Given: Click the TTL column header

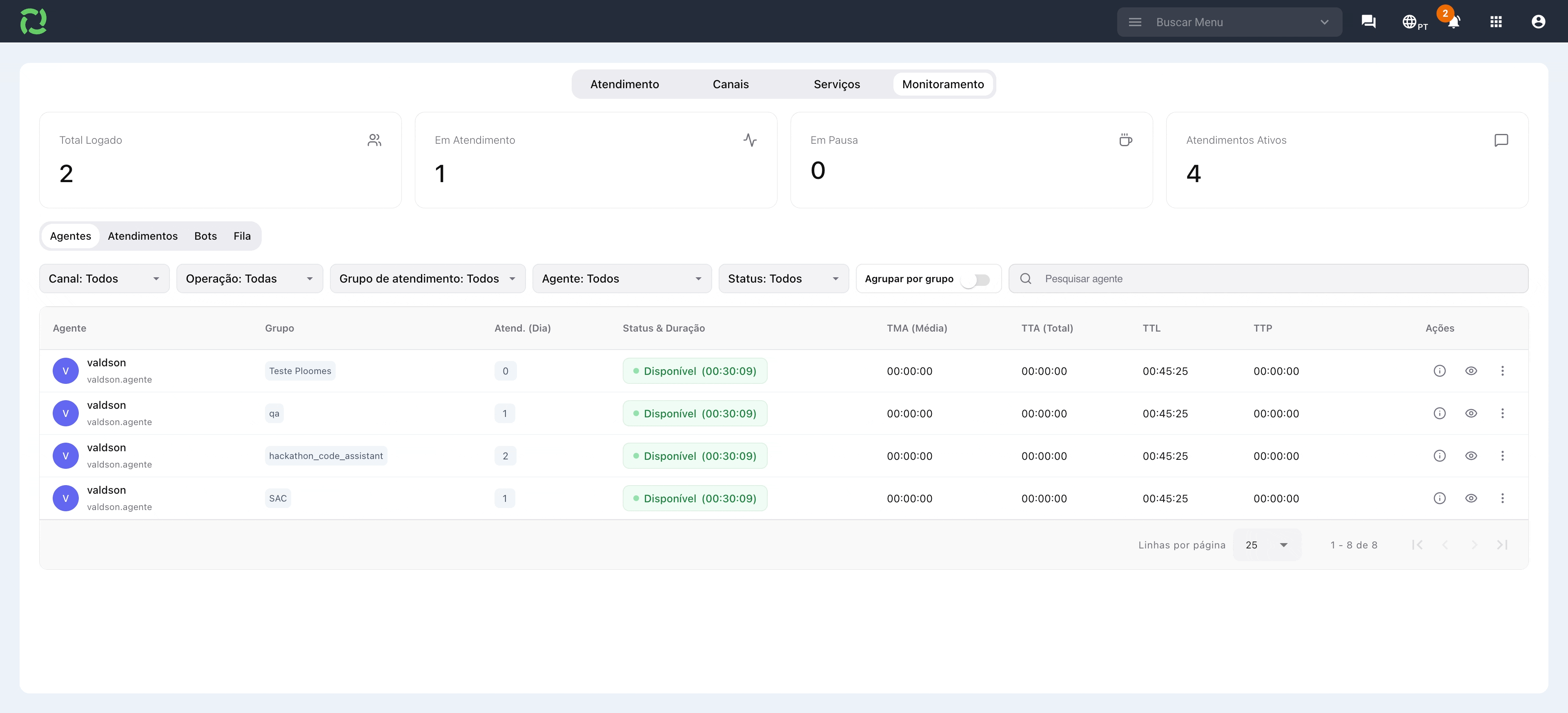Looking at the screenshot, I should 1151,328.
